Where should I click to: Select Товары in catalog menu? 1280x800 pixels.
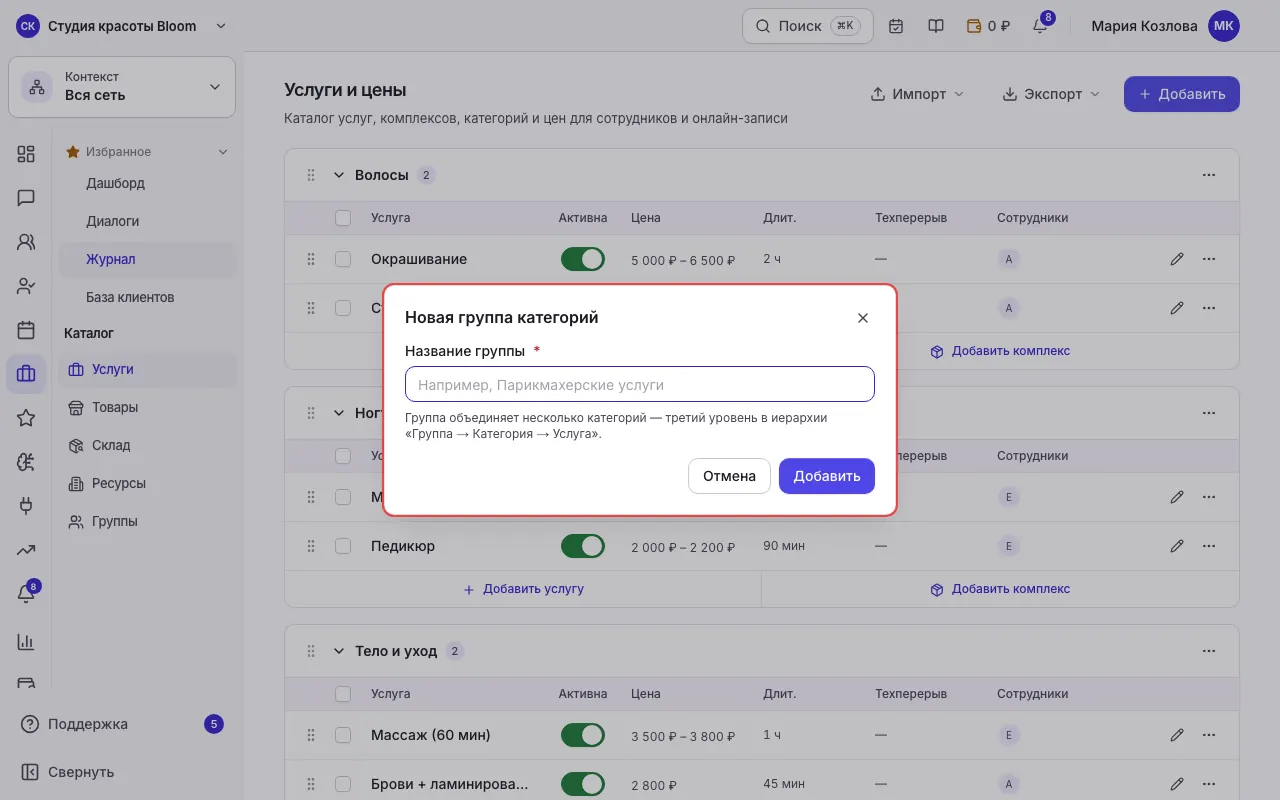coord(147,407)
